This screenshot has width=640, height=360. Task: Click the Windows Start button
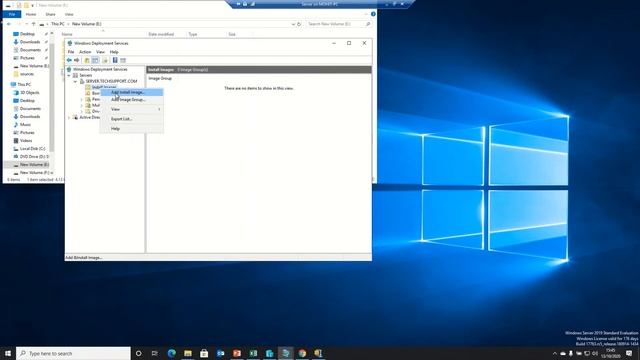pyautogui.click(x=8, y=353)
